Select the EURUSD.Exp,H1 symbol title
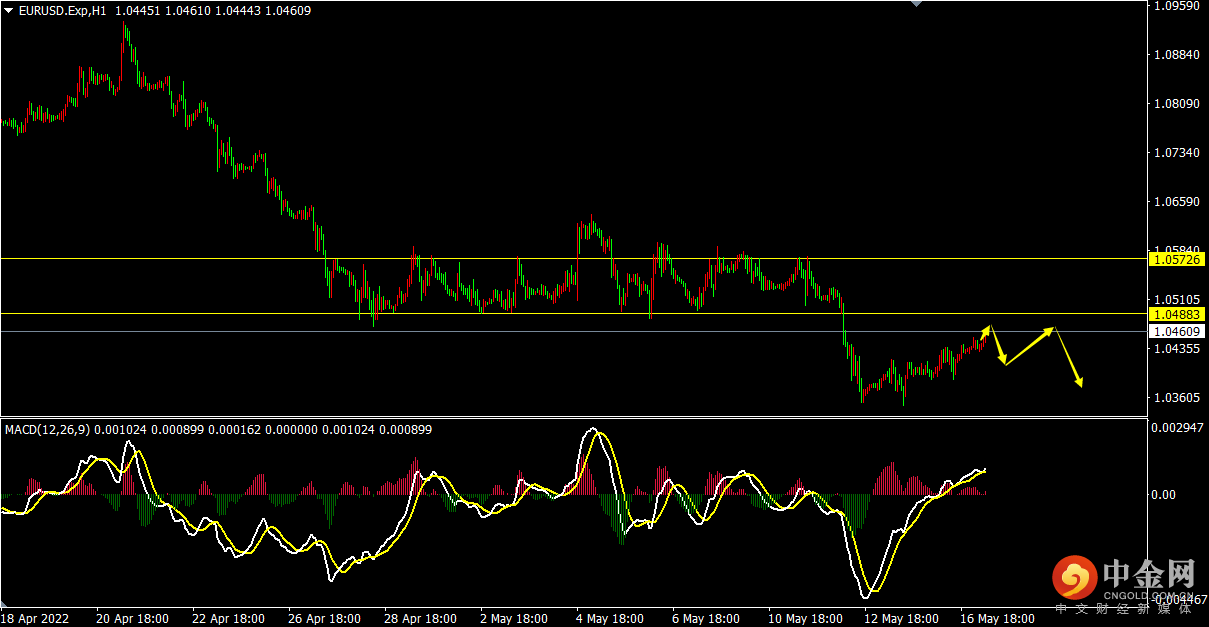Viewport: 1209px width, 627px height. 64,10
